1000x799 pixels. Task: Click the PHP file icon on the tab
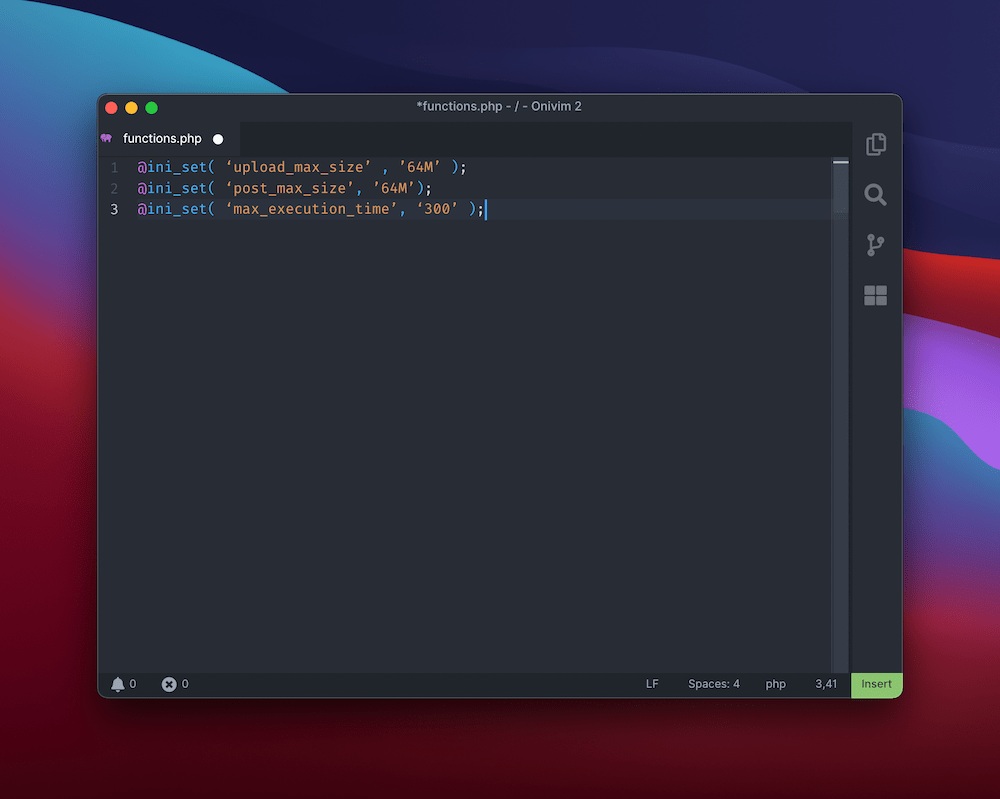coord(107,138)
